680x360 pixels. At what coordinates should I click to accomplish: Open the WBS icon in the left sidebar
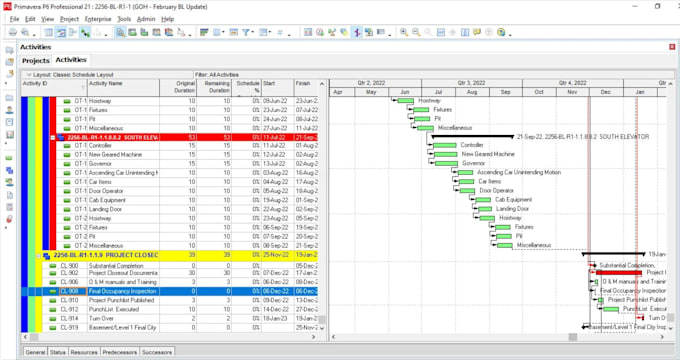pos(9,170)
